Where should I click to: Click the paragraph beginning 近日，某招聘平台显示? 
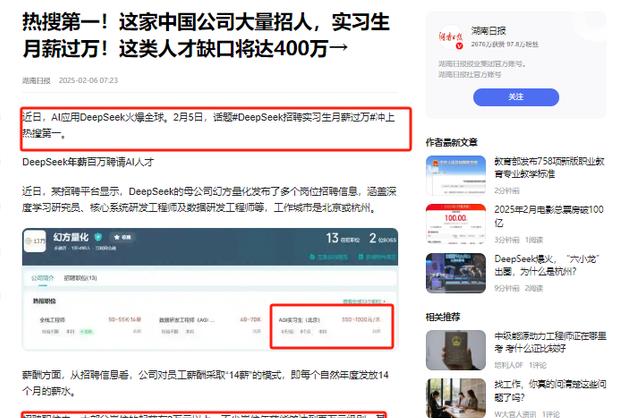pos(209,199)
